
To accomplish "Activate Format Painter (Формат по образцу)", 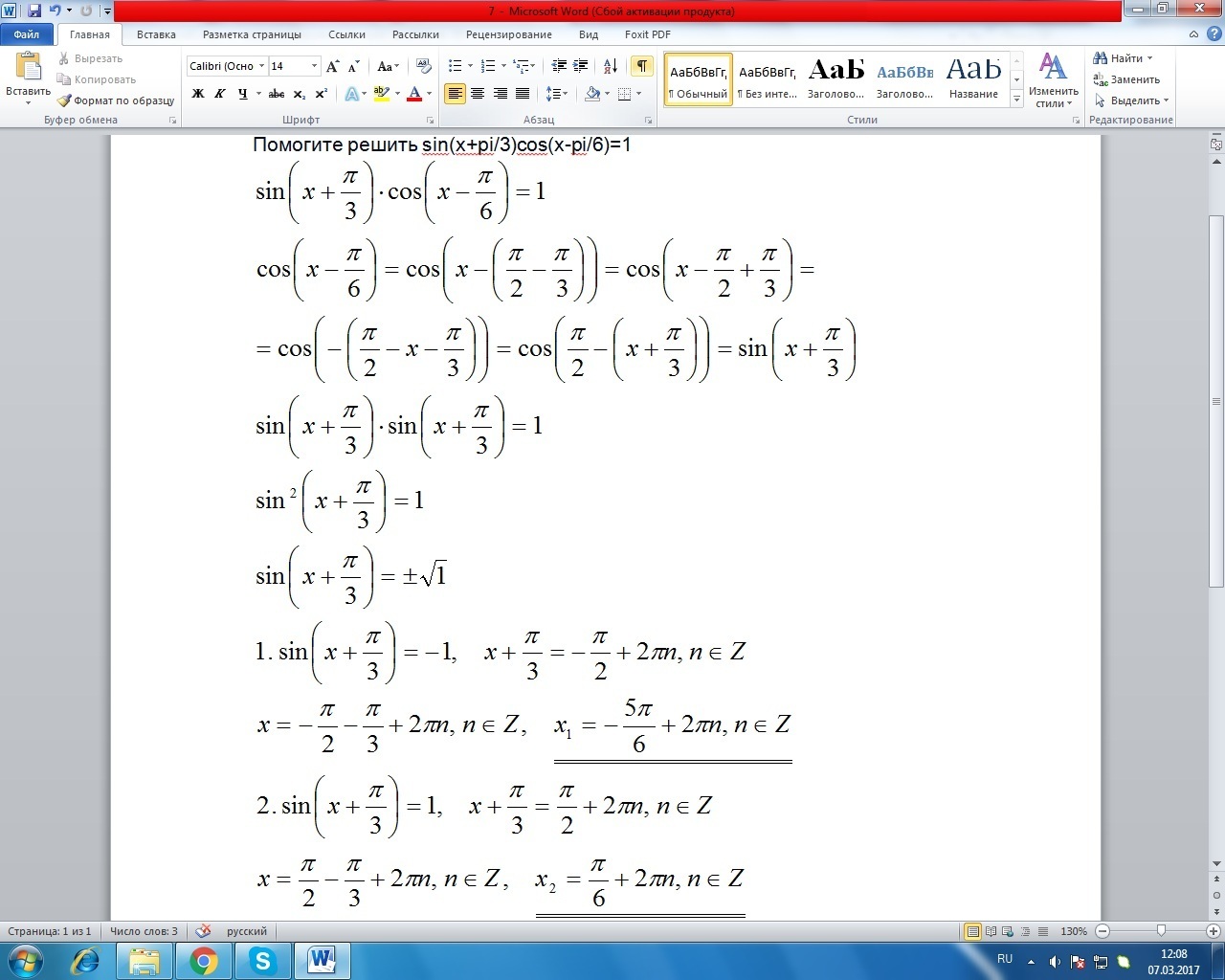I will pyautogui.click(x=115, y=100).
